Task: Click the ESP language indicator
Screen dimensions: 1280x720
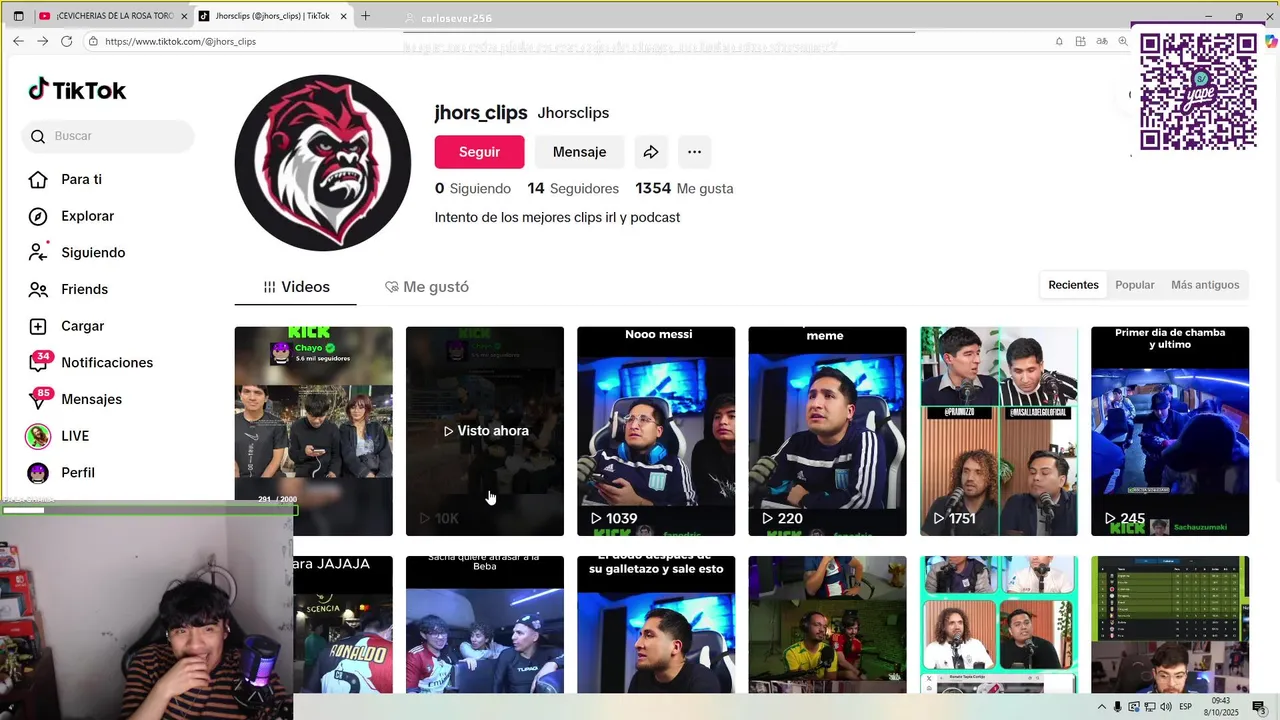Action: pyautogui.click(x=1185, y=707)
